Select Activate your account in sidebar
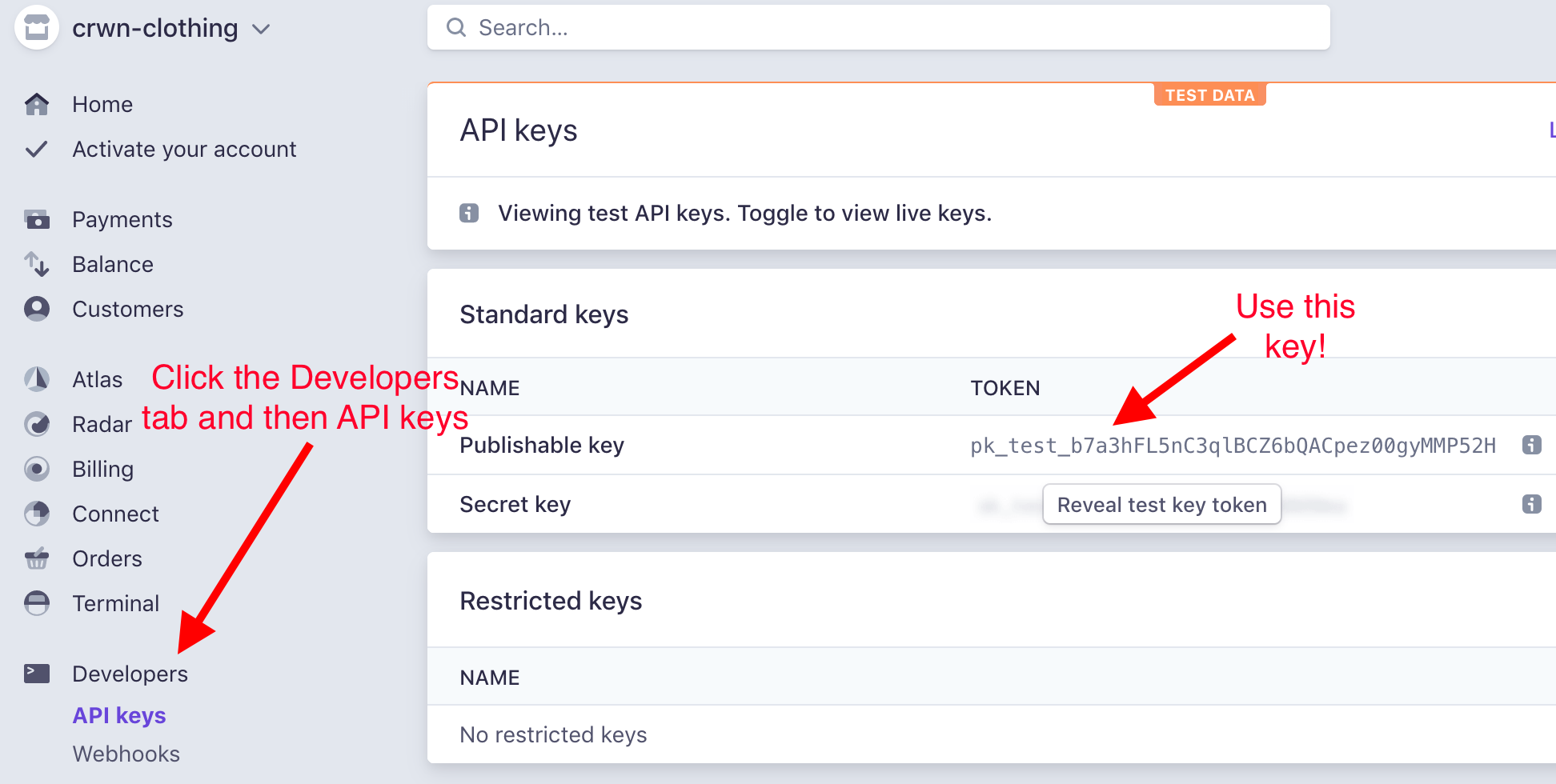The width and height of the screenshot is (1556, 784). (184, 150)
